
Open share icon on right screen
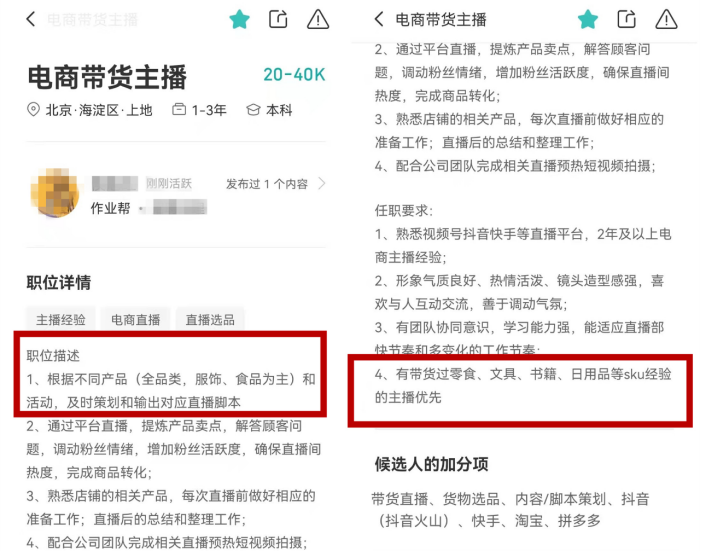click(626, 19)
